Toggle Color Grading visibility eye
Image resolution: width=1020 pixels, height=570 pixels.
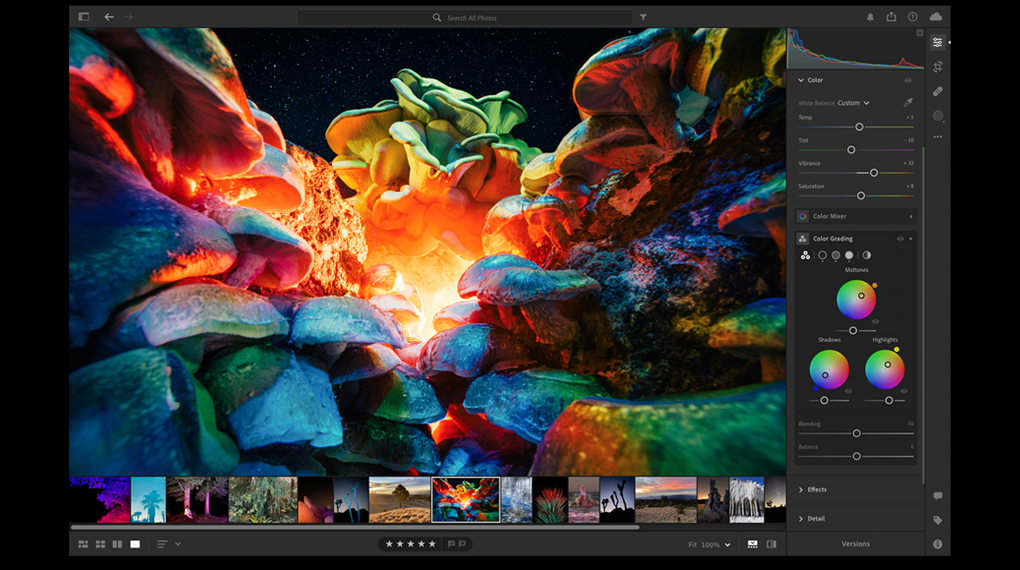click(900, 239)
